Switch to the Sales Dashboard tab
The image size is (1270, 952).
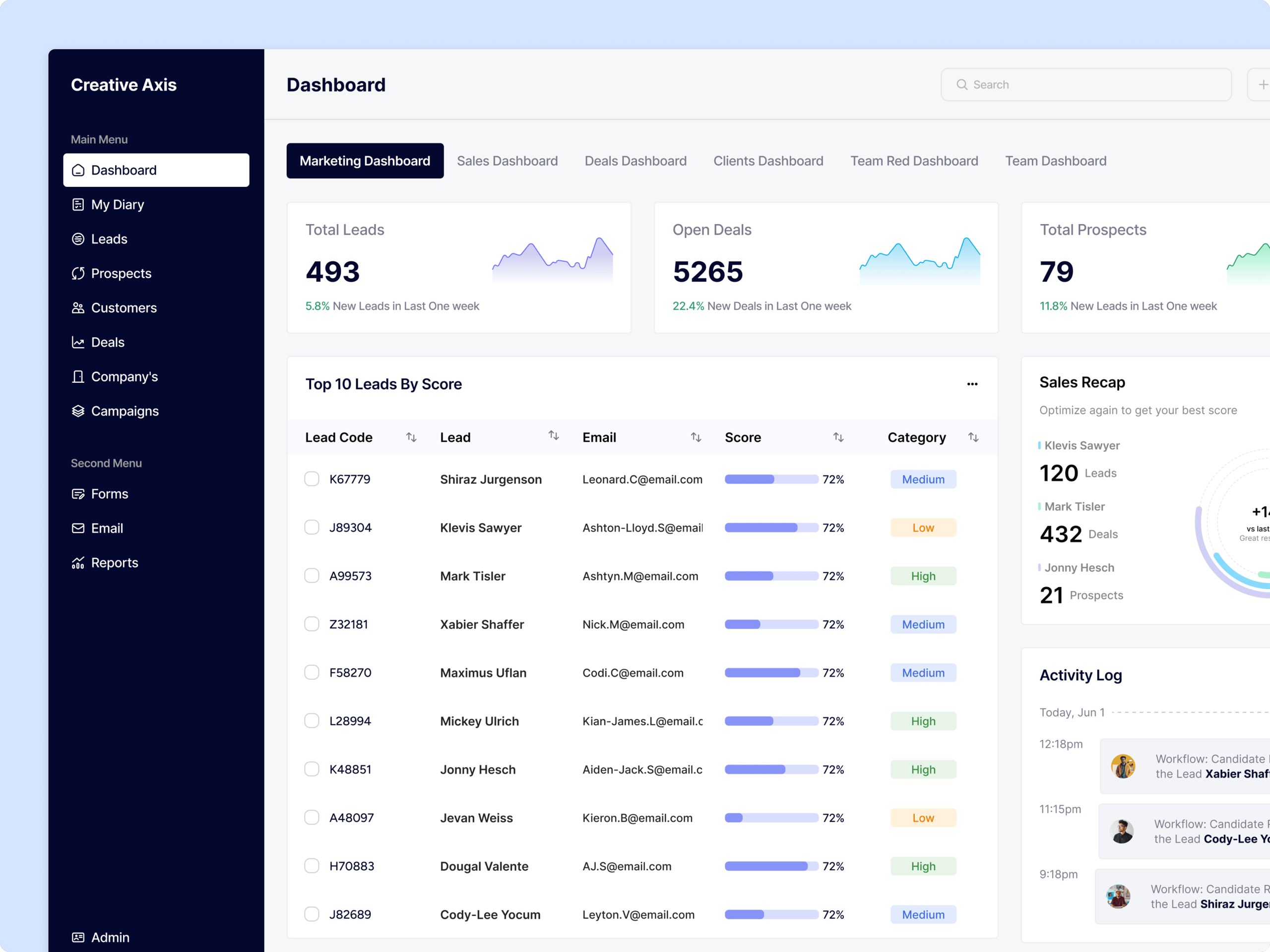coord(507,161)
